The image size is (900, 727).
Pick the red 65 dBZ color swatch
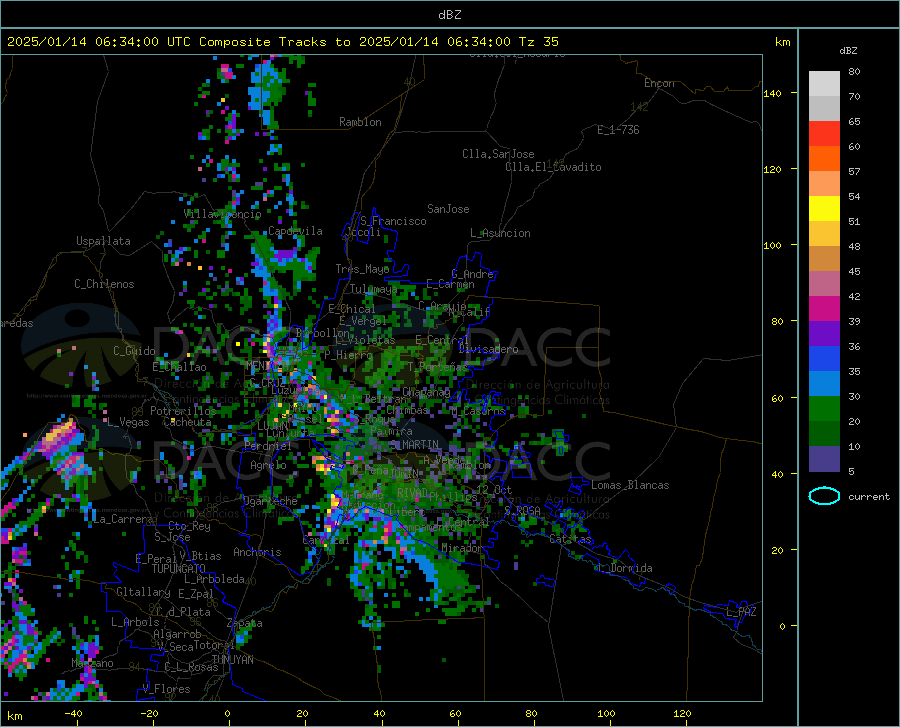[824, 133]
